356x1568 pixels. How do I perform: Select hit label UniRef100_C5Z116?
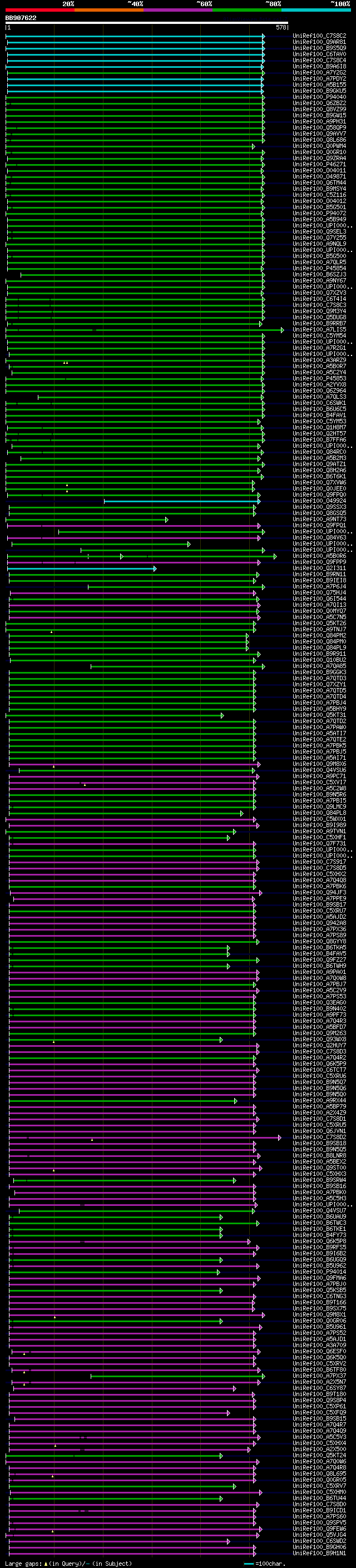[x=319, y=195]
